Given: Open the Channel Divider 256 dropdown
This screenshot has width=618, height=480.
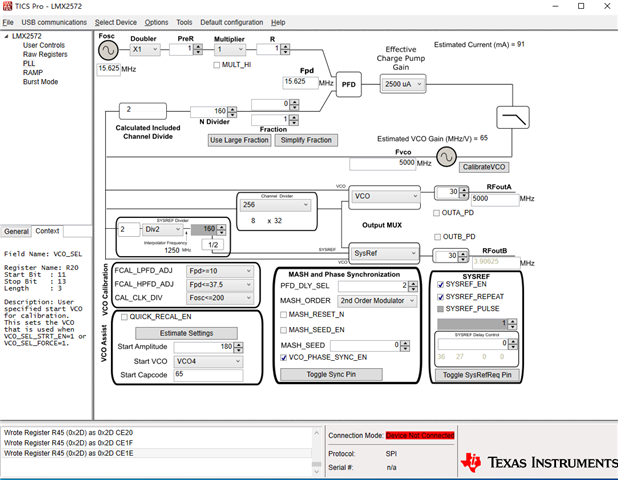Looking at the screenshot, I should click(275, 205).
